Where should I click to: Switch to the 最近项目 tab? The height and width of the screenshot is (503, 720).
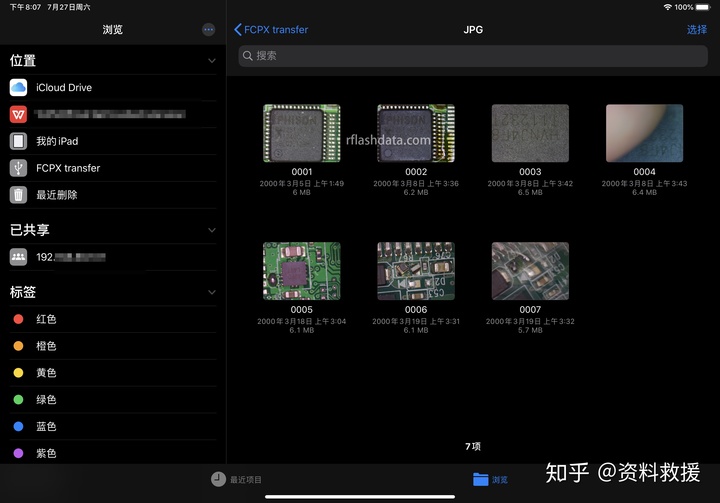236,479
